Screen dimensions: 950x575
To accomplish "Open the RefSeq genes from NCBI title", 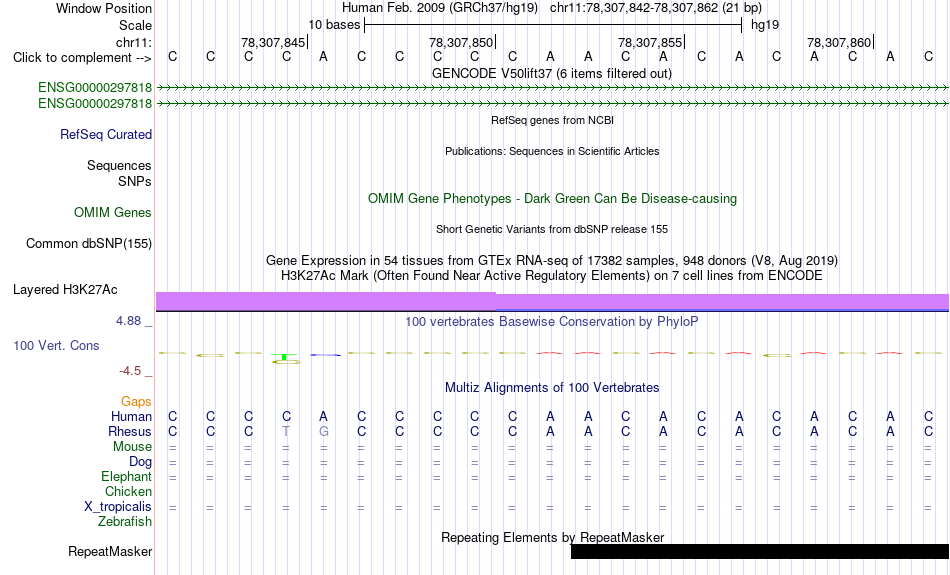I will pyautogui.click(x=552, y=120).
